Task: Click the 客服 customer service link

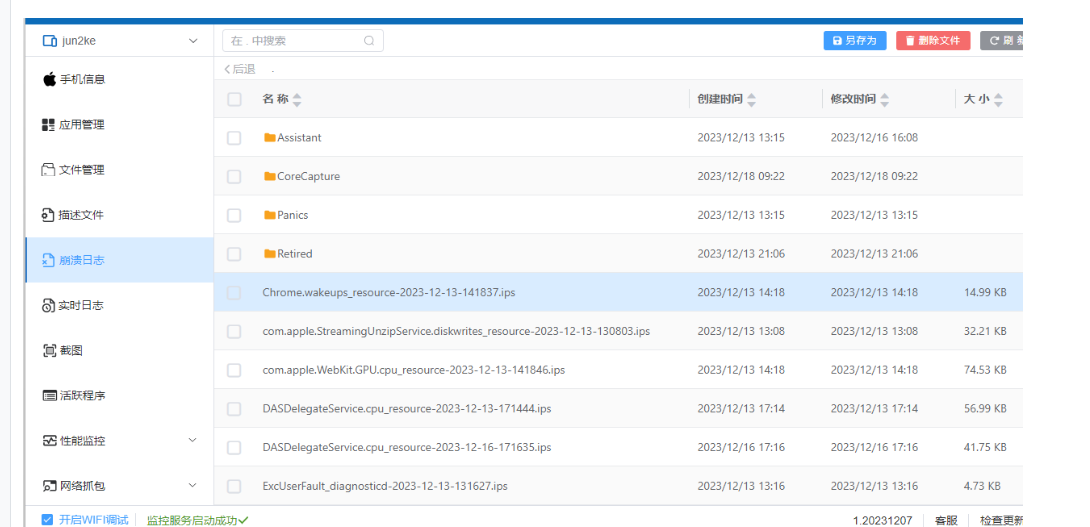Action: (946, 520)
